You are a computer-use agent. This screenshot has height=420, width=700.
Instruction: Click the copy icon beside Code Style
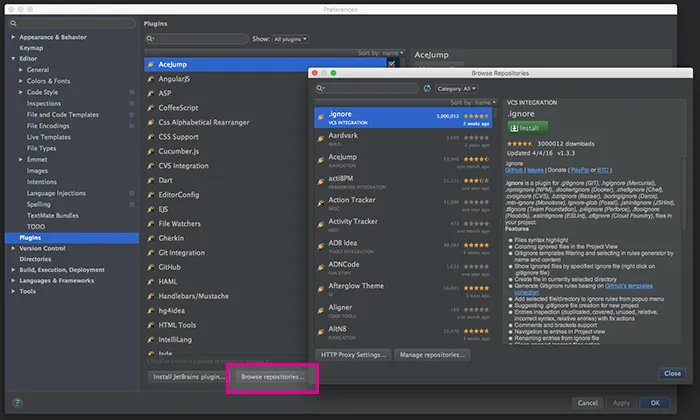tap(132, 92)
